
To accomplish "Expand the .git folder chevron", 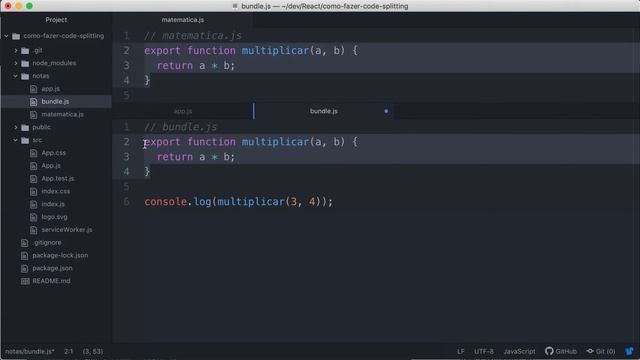I will [16, 51].
